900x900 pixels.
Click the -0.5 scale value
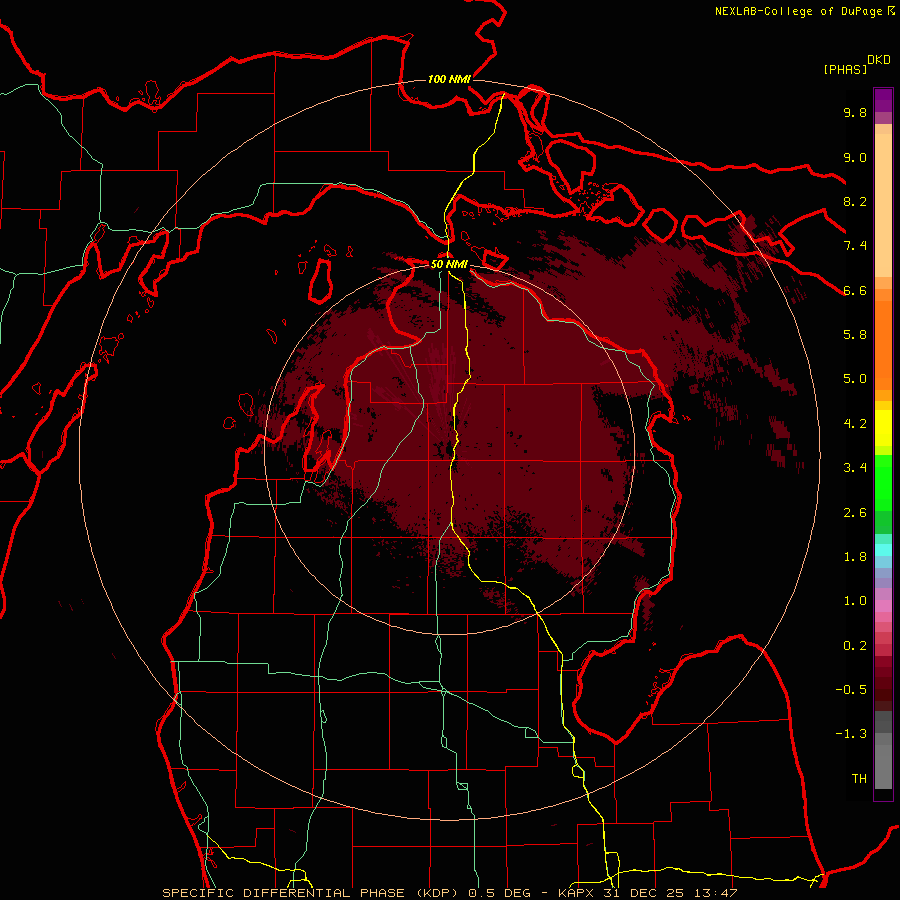[x=851, y=690]
